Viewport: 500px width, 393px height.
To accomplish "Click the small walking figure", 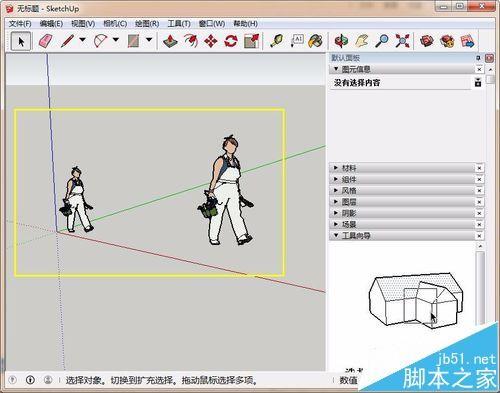I will [76, 200].
